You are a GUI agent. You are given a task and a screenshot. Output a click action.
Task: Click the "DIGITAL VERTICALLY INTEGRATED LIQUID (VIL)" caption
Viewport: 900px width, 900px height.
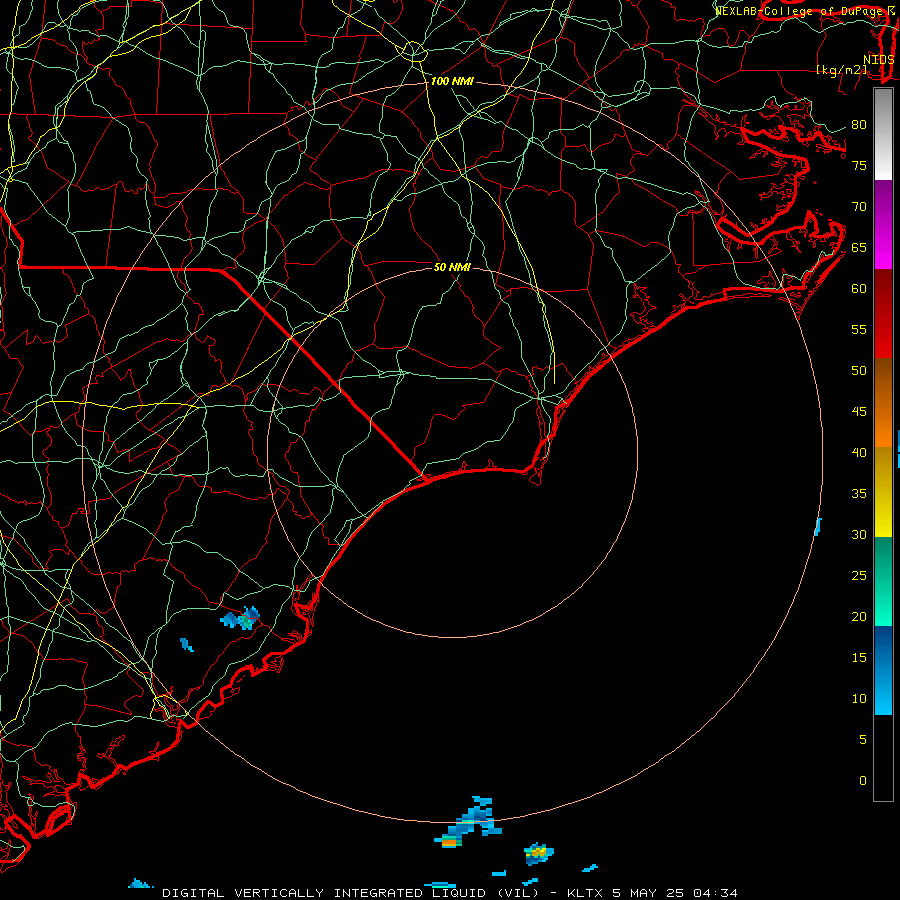coord(351,893)
